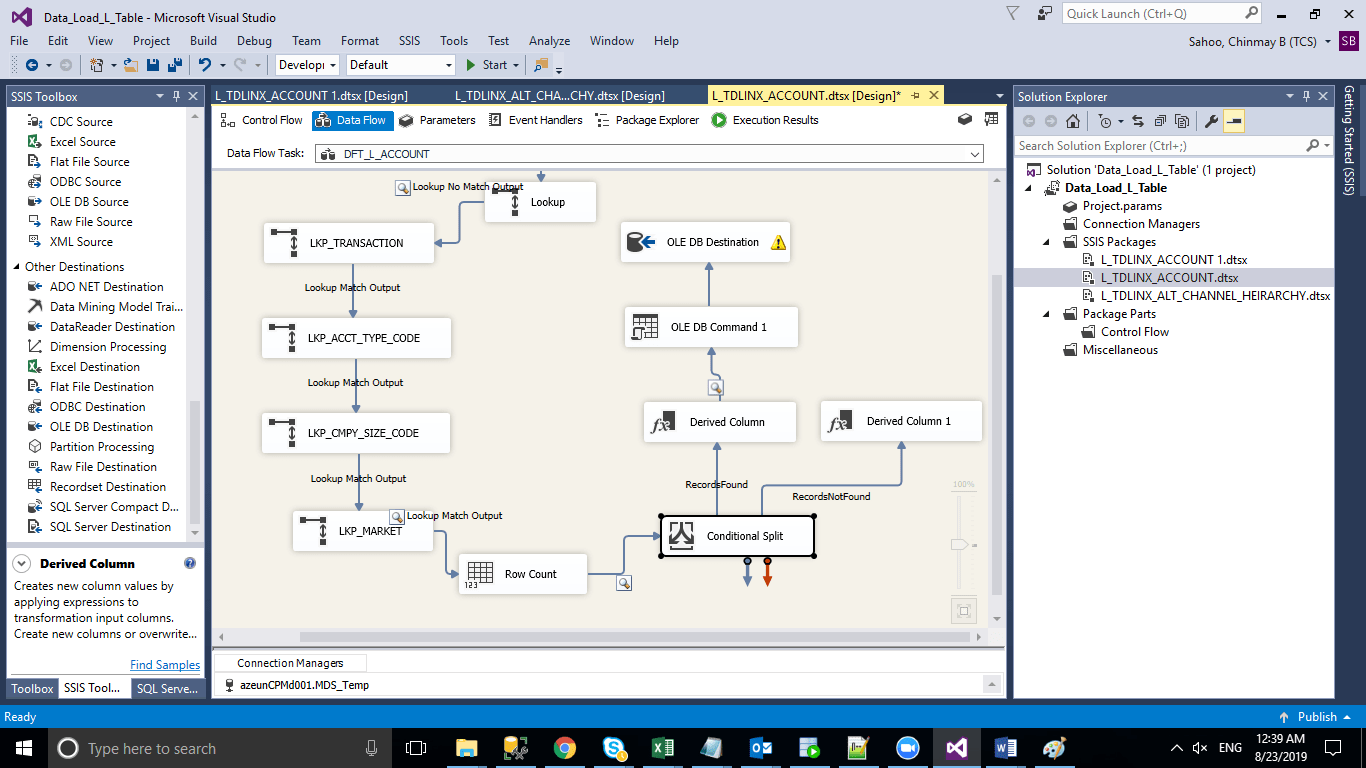Collapse Other Destinations toolbox group
The height and width of the screenshot is (768, 1366).
pyautogui.click(x=16, y=267)
